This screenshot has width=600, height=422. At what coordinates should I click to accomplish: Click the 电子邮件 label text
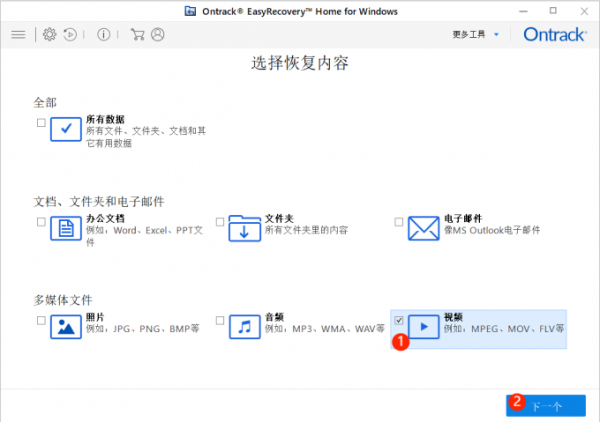click(x=463, y=218)
